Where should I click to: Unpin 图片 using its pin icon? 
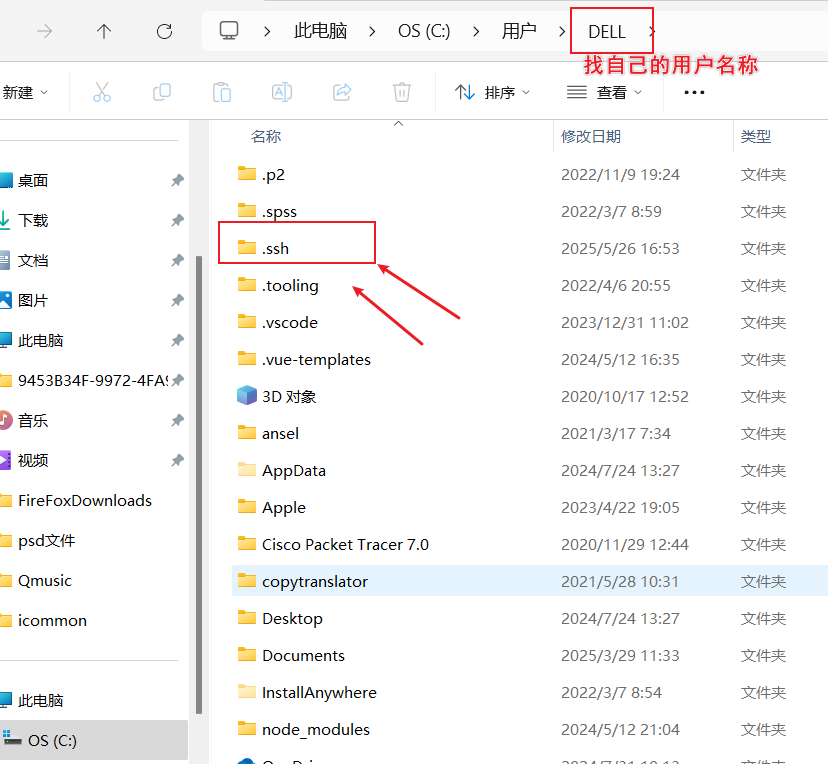tap(177, 300)
